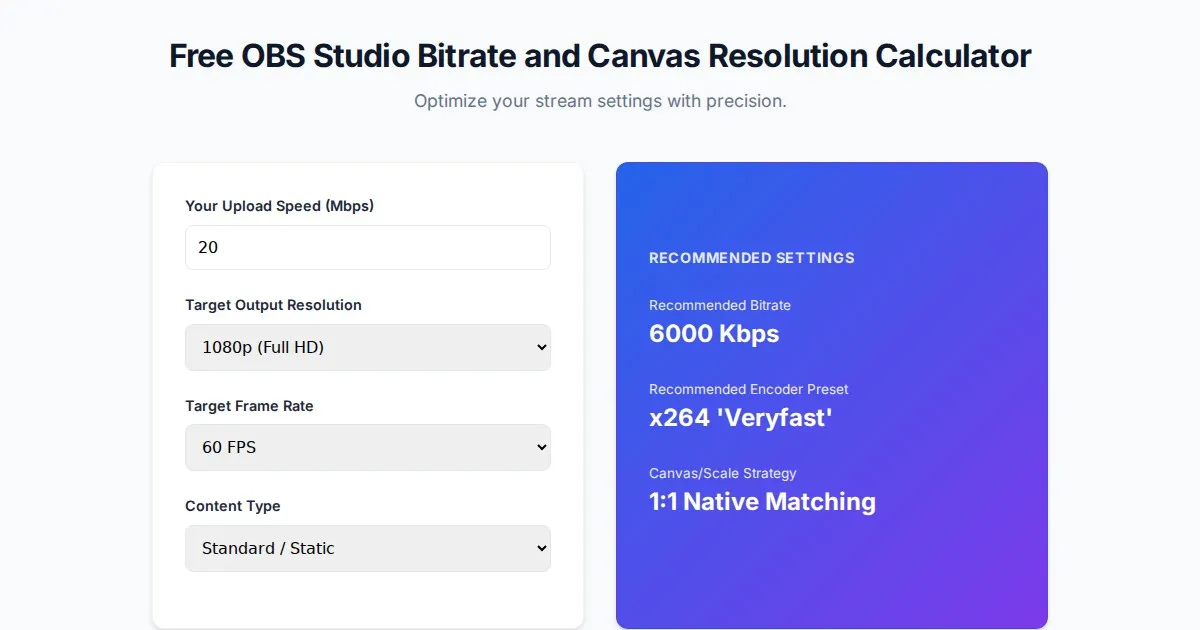Select the '1:1 Native Matching' result text
This screenshot has width=1200, height=630.
pos(762,501)
